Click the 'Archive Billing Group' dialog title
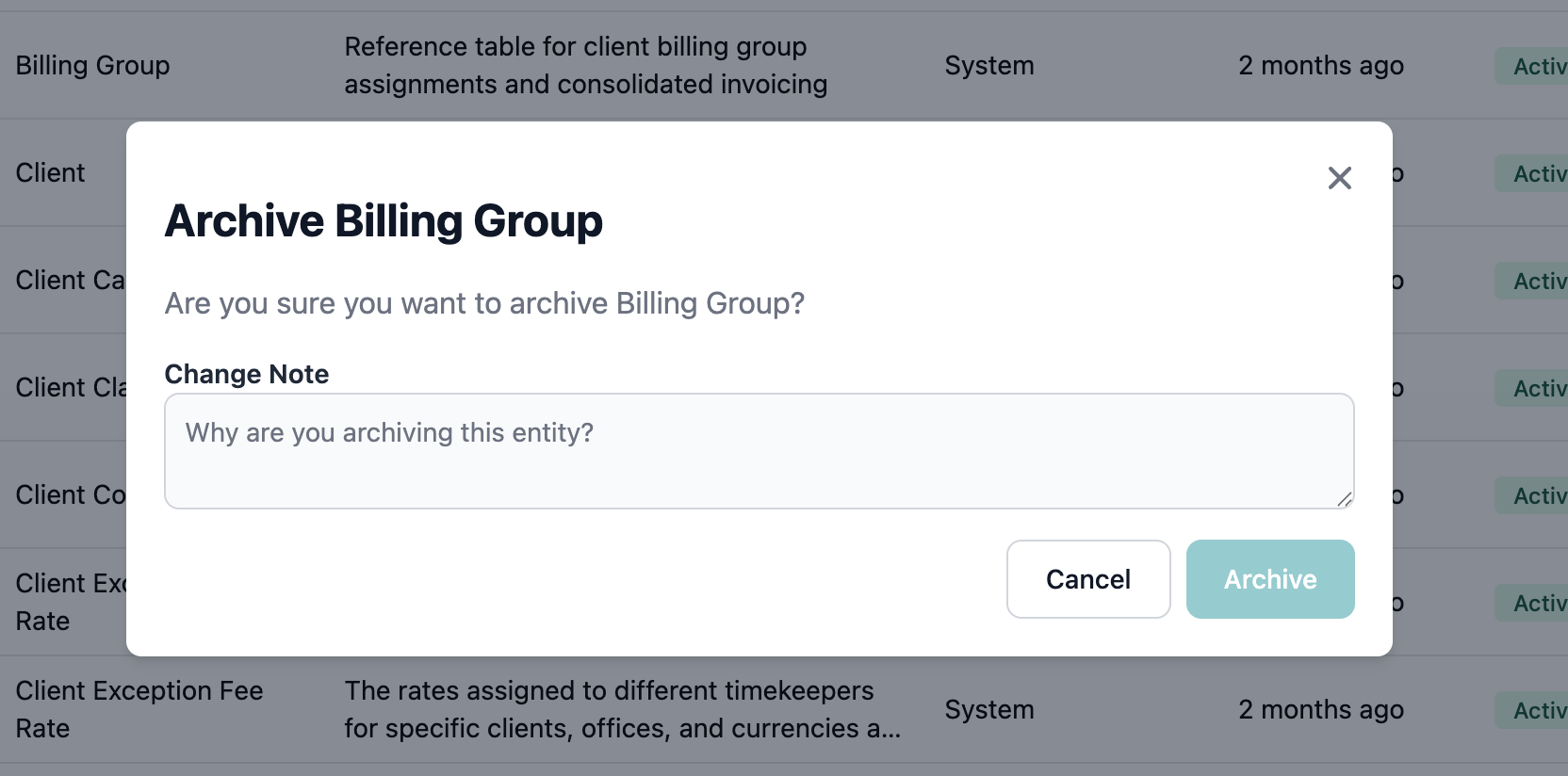 click(x=384, y=221)
